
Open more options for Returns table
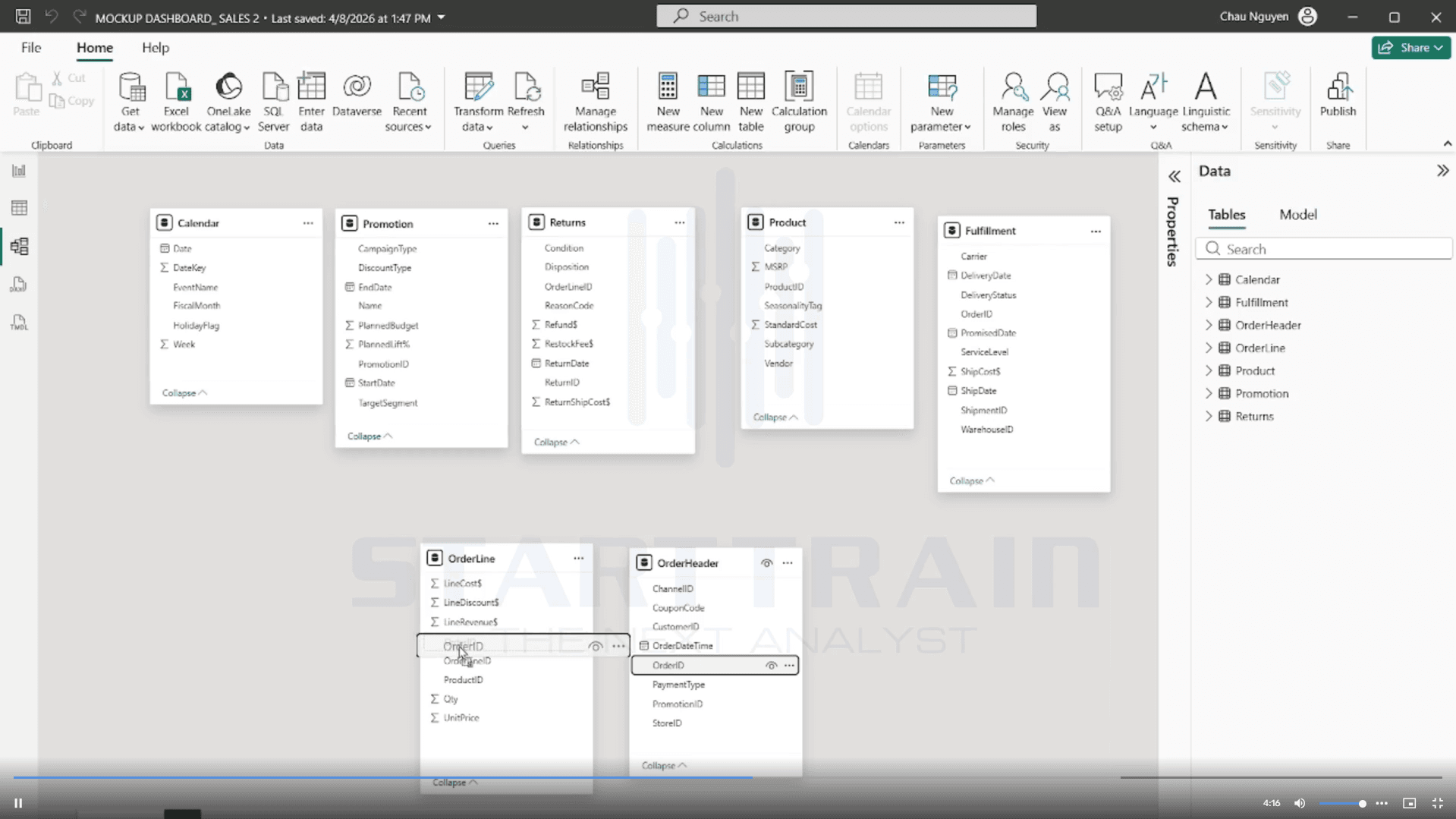679,222
